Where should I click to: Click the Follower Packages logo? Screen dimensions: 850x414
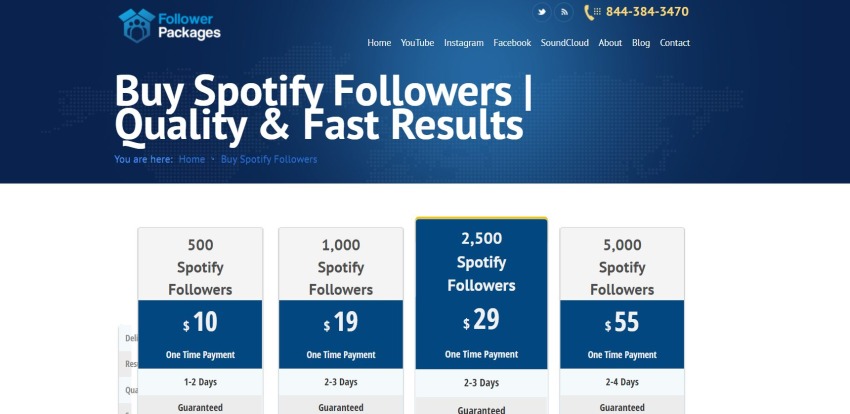coord(170,25)
